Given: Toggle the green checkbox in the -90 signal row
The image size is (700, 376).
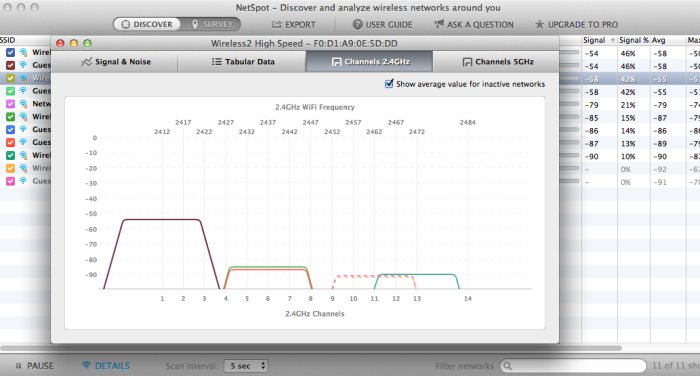Looking at the screenshot, I should pyautogui.click(x=10, y=155).
